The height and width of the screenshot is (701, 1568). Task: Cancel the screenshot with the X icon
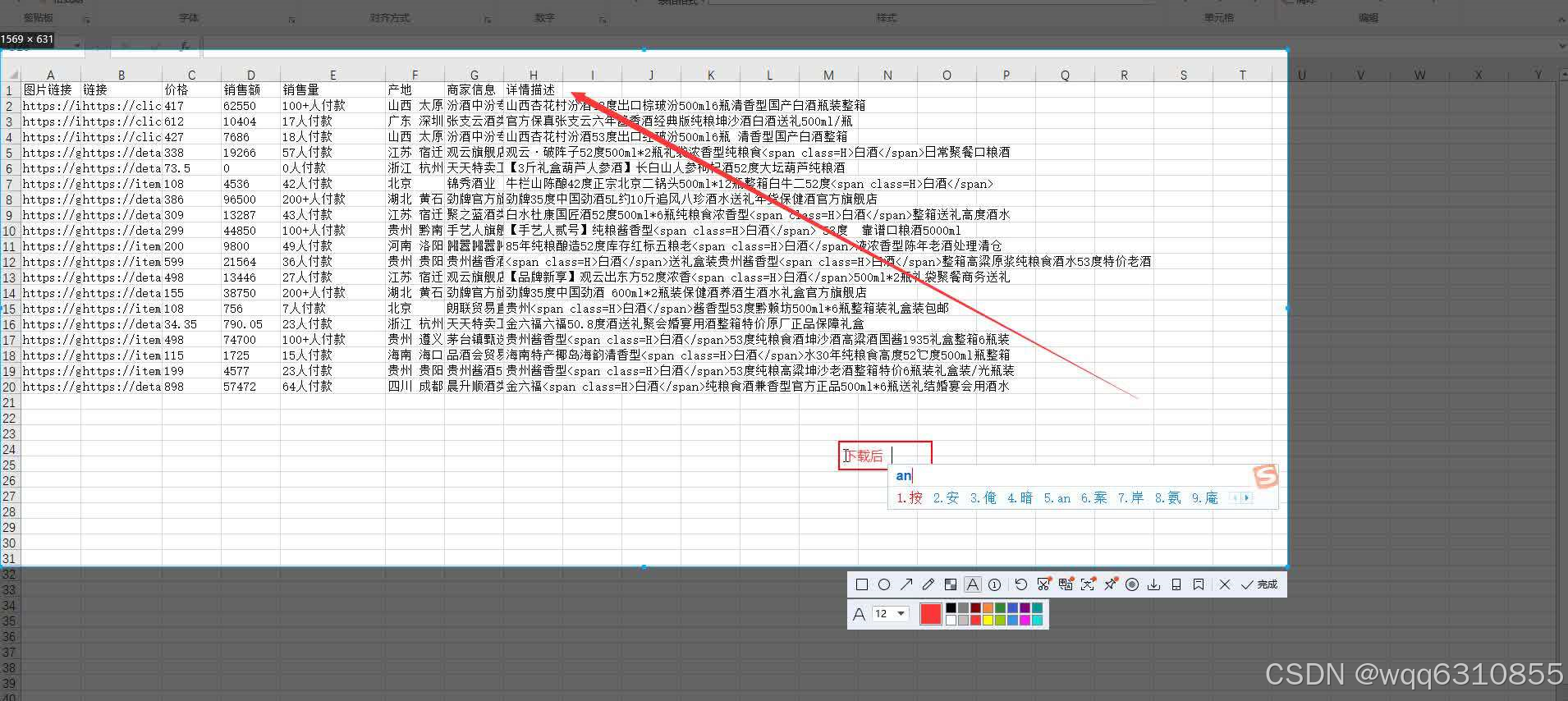tap(1225, 584)
